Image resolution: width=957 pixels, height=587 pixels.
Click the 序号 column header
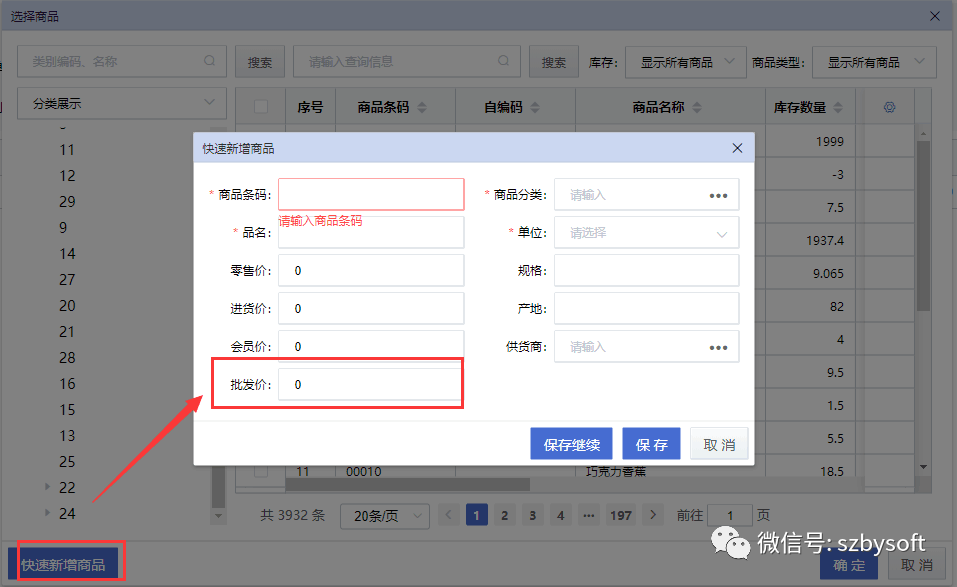click(310, 107)
